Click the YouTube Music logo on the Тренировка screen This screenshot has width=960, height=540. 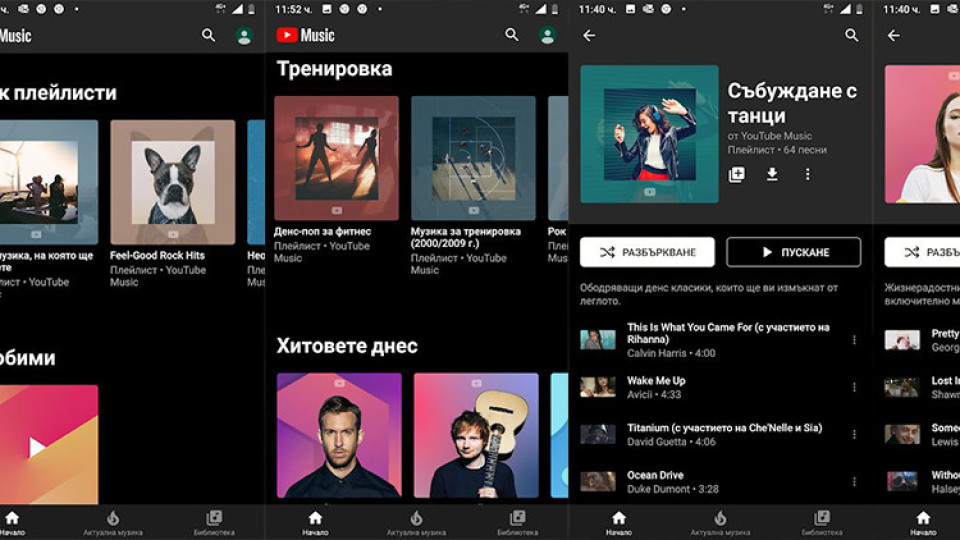click(306, 35)
